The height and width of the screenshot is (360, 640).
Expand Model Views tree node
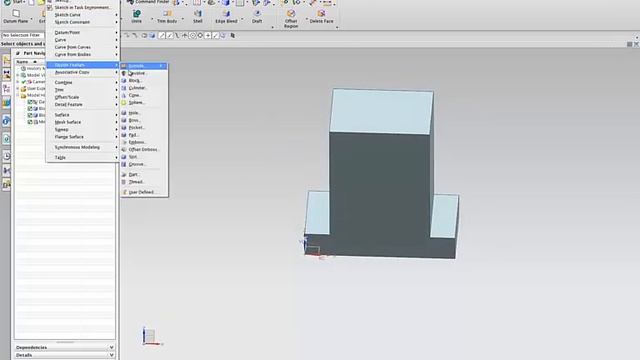tap(18, 75)
